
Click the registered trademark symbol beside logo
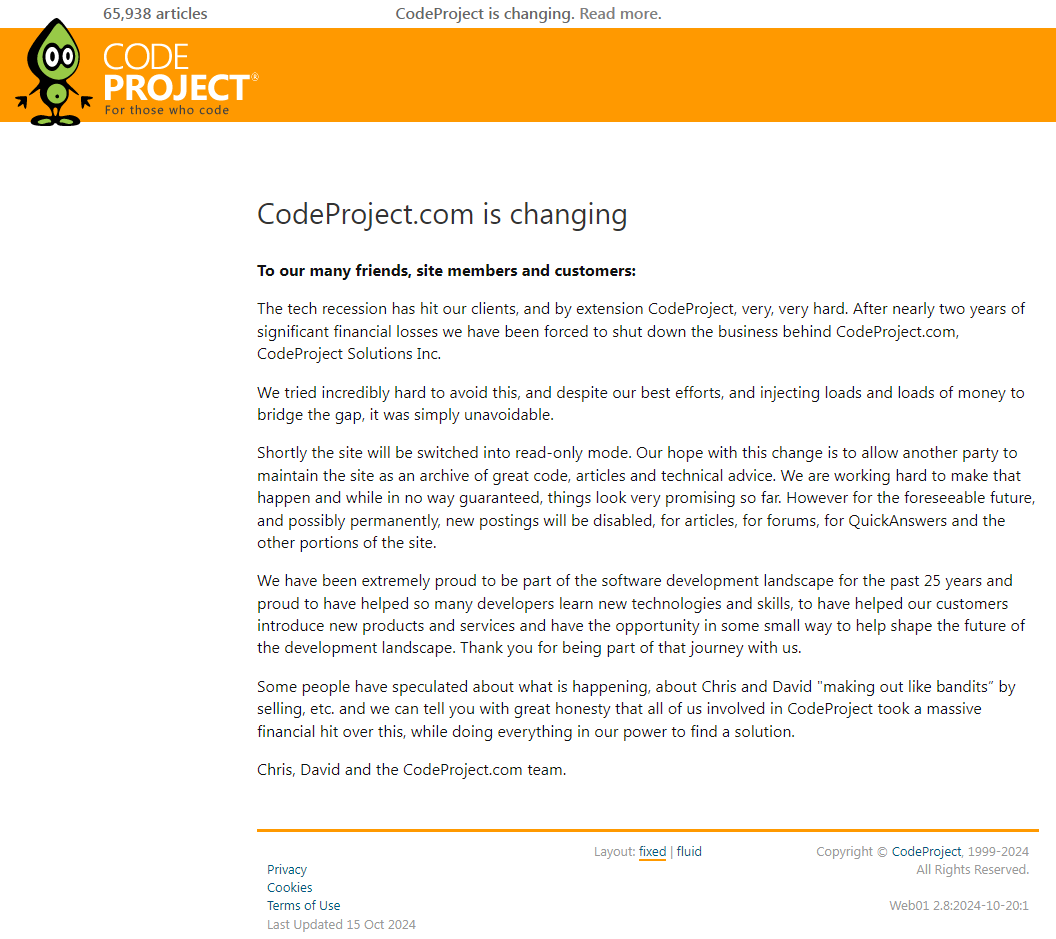255,77
